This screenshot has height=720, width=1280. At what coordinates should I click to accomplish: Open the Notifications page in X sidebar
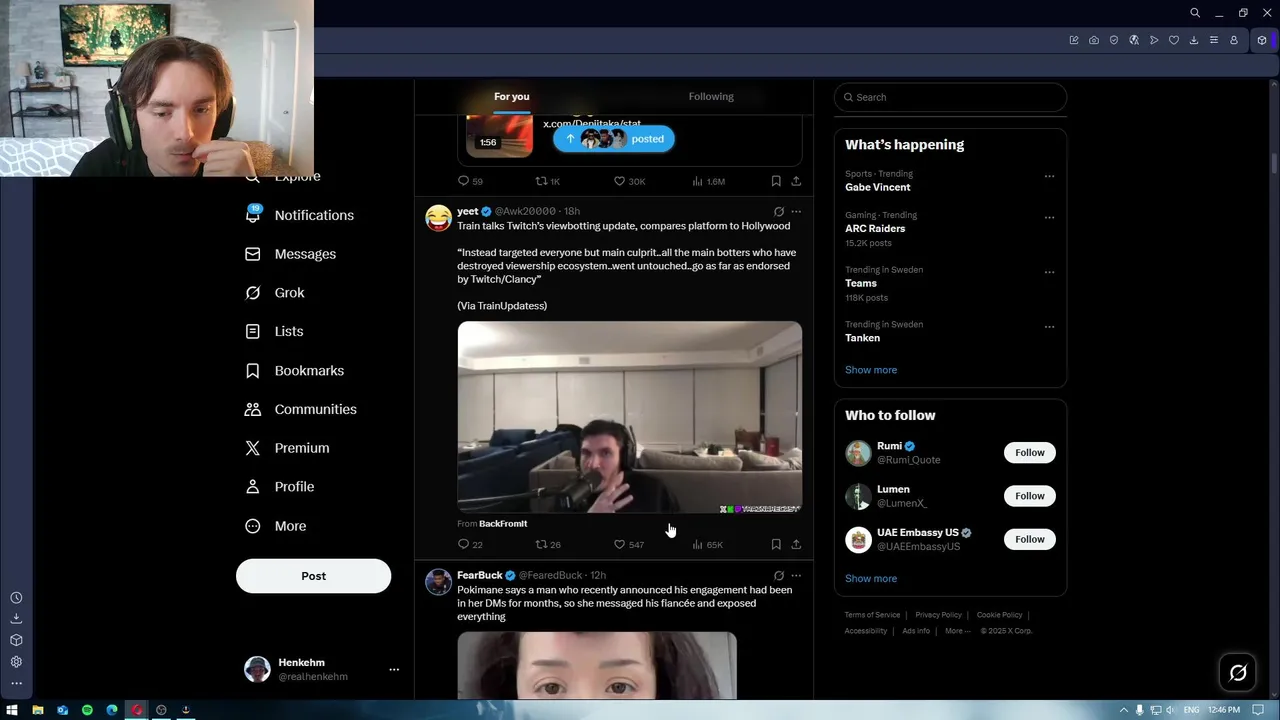pos(300,215)
